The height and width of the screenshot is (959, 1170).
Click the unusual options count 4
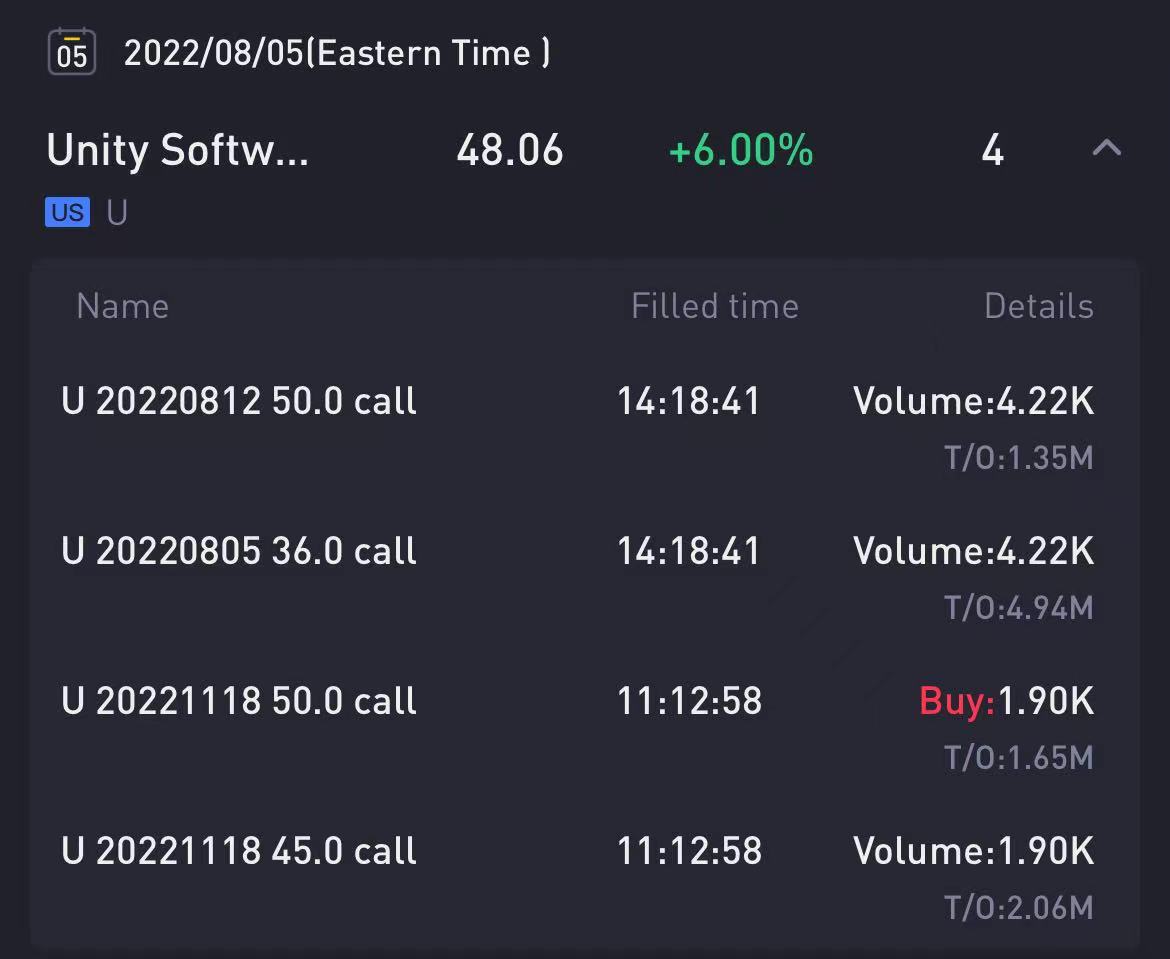pyautogui.click(x=992, y=150)
